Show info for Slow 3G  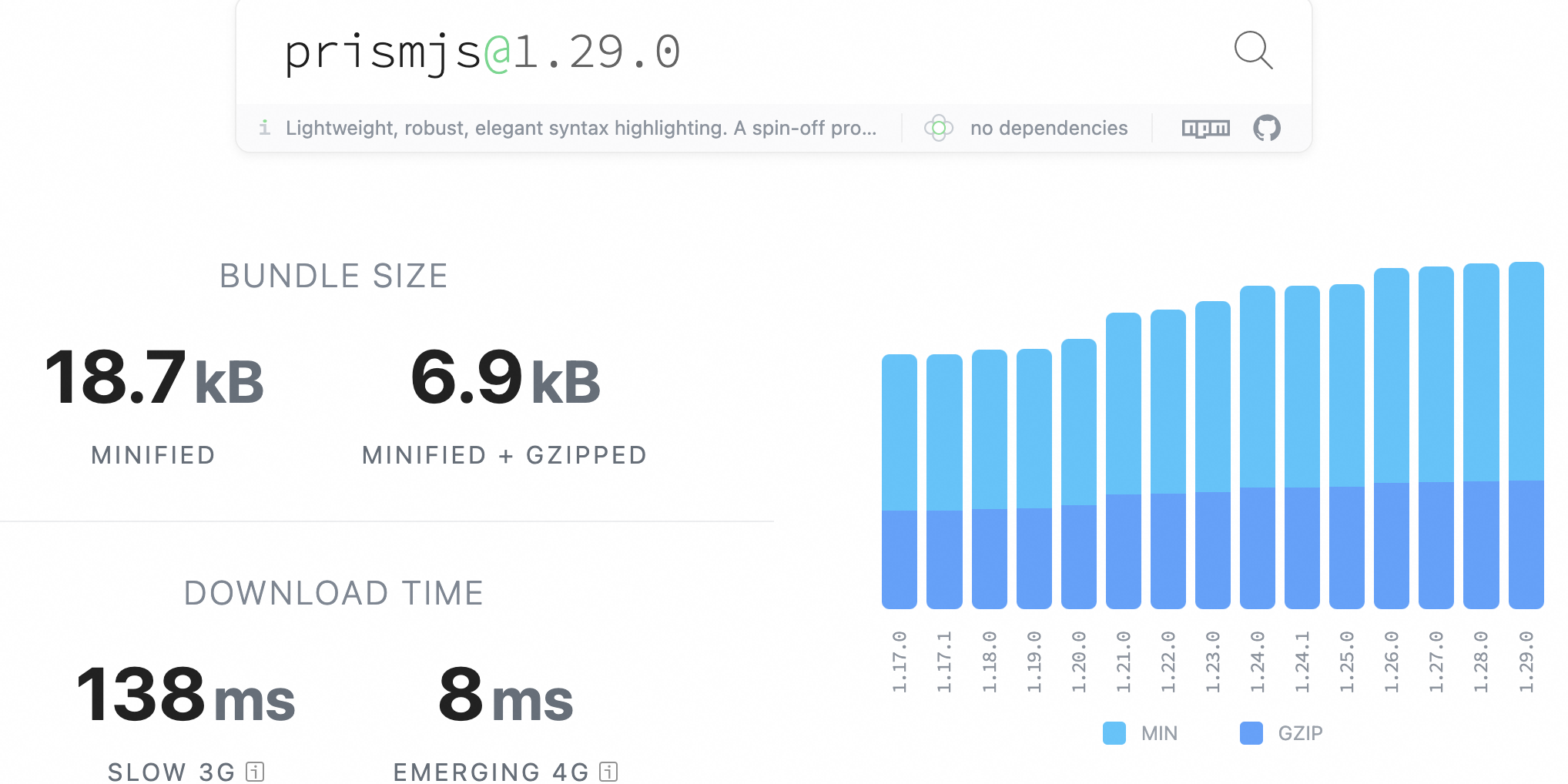[x=255, y=771]
